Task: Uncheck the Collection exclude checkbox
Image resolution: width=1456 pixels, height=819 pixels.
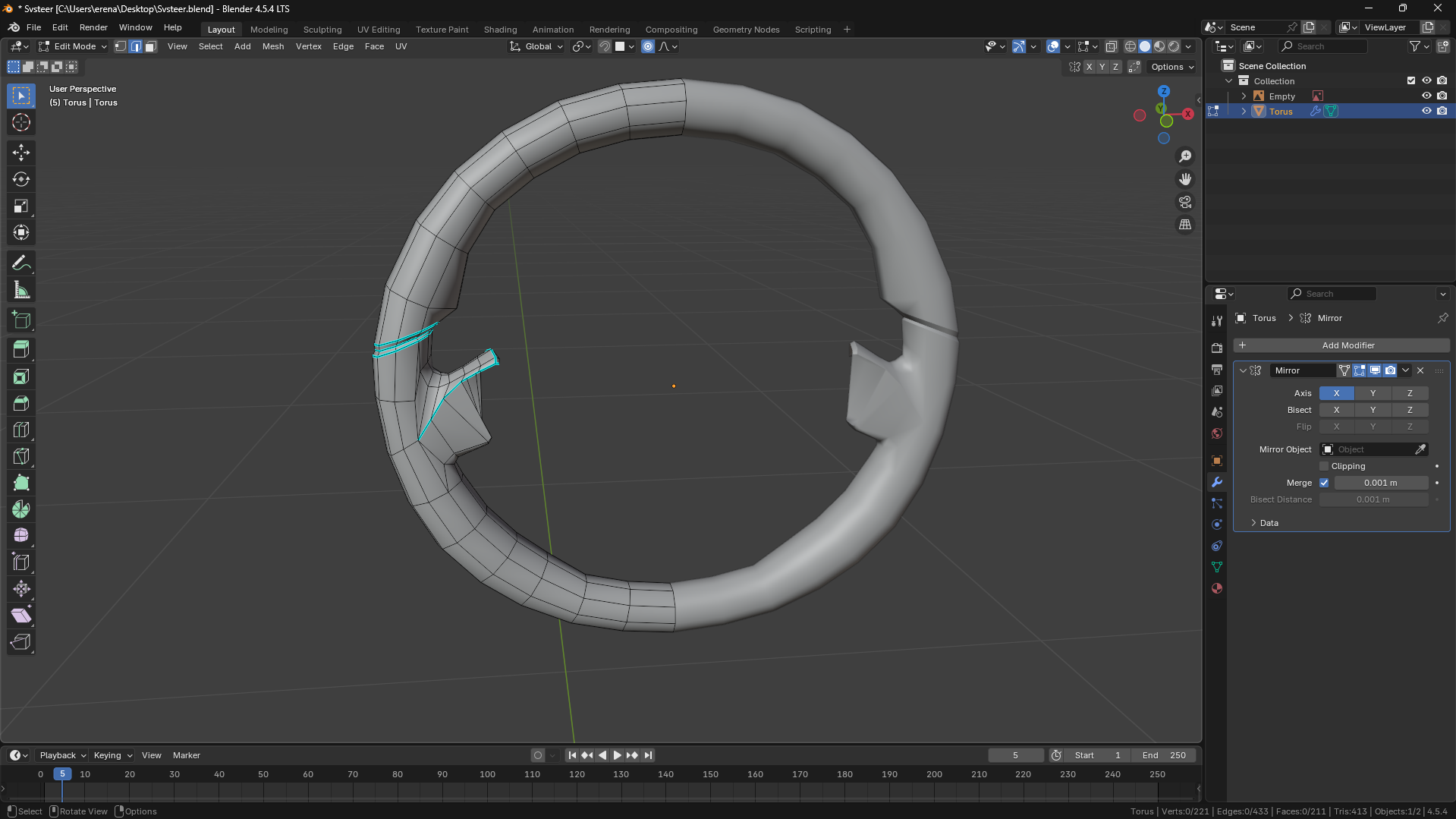Action: pyautogui.click(x=1411, y=80)
